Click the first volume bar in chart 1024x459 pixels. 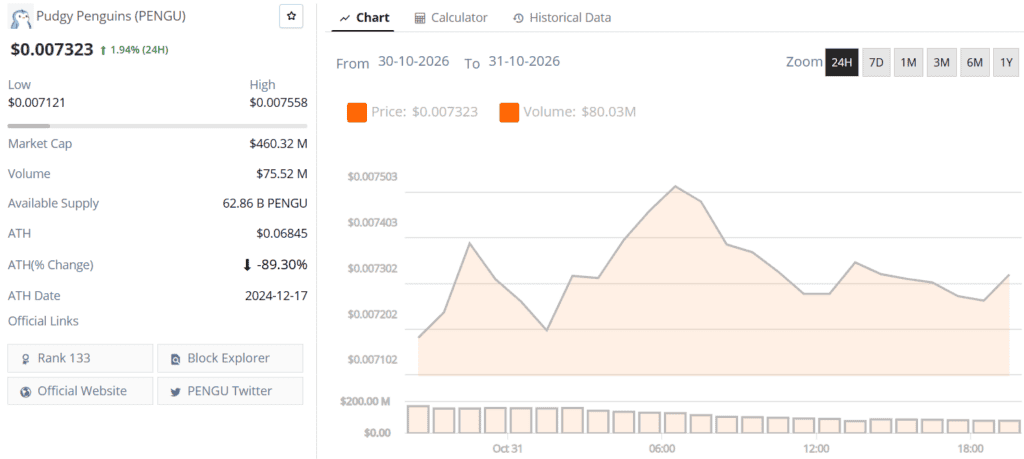418,419
